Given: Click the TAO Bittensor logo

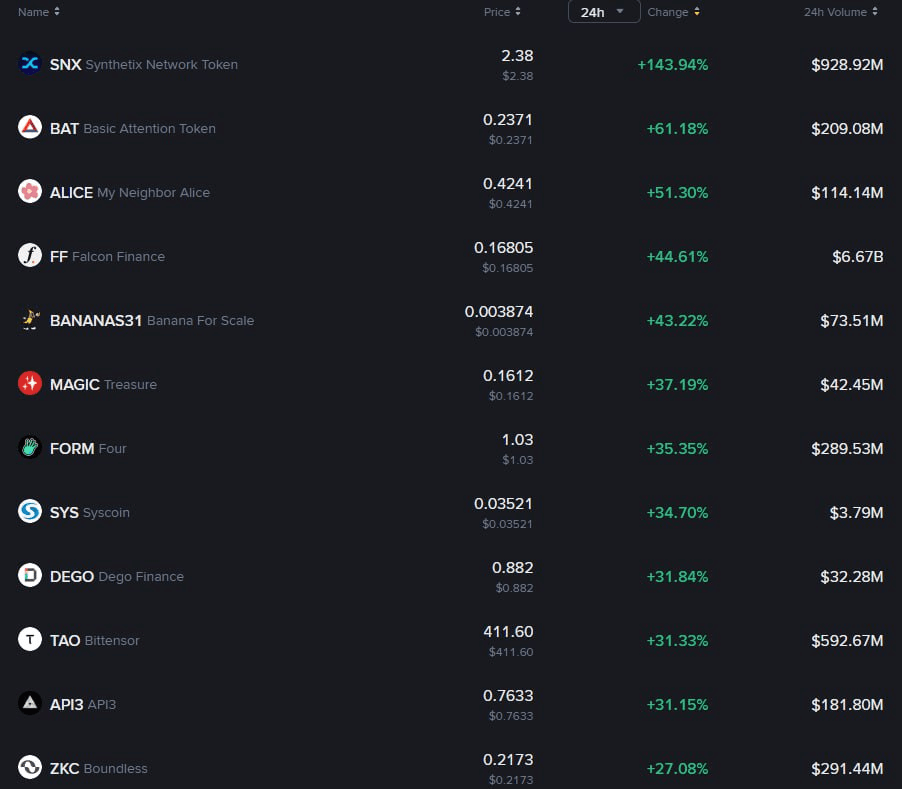Looking at the screenshot, I should (30, 640).
